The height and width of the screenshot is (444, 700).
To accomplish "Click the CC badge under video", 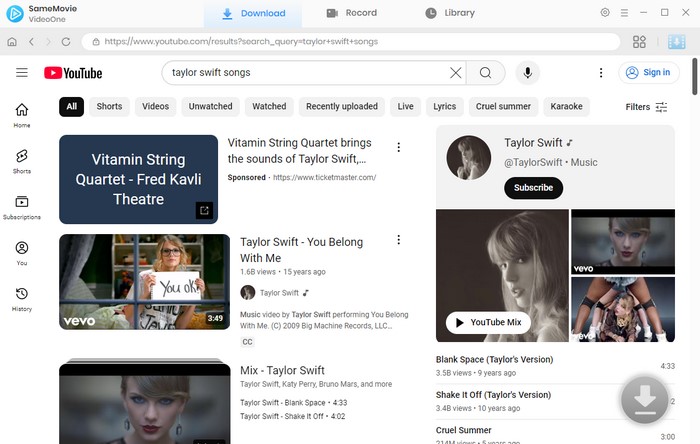I will (247, 342).
